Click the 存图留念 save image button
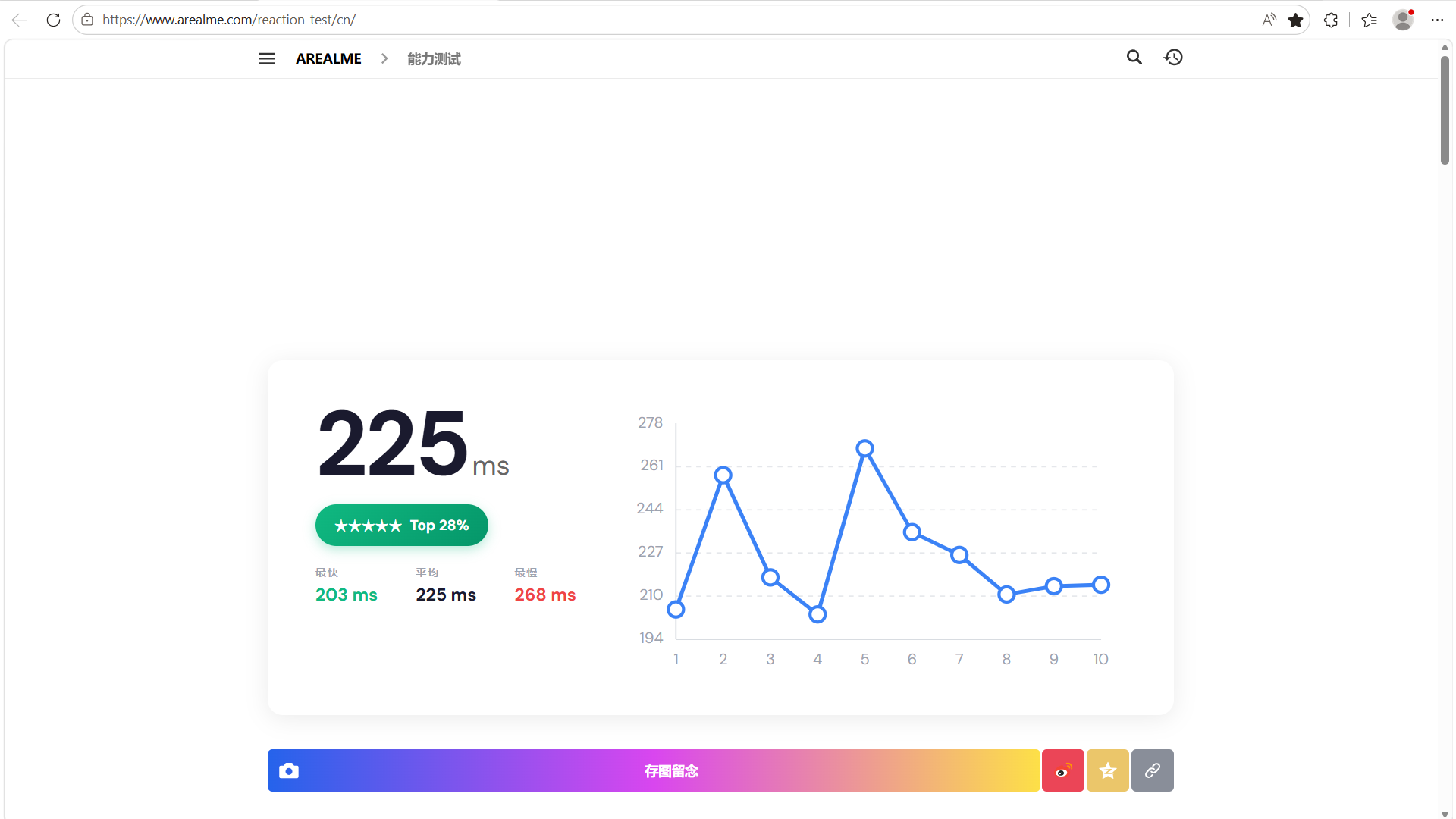The image size is (1456, 819). click(654, 770)
